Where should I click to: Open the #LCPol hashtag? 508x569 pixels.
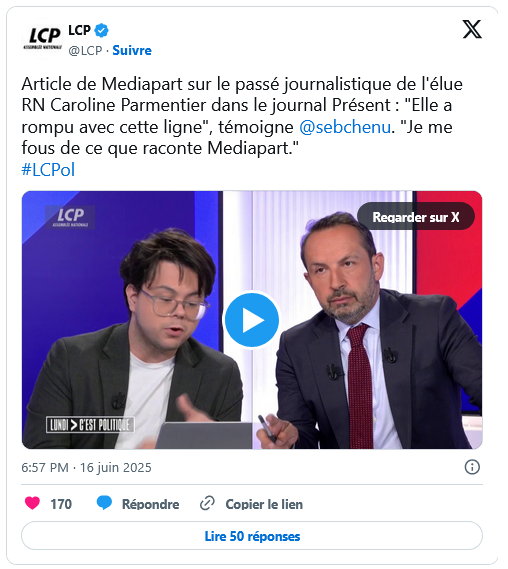[x=48, y=170]
